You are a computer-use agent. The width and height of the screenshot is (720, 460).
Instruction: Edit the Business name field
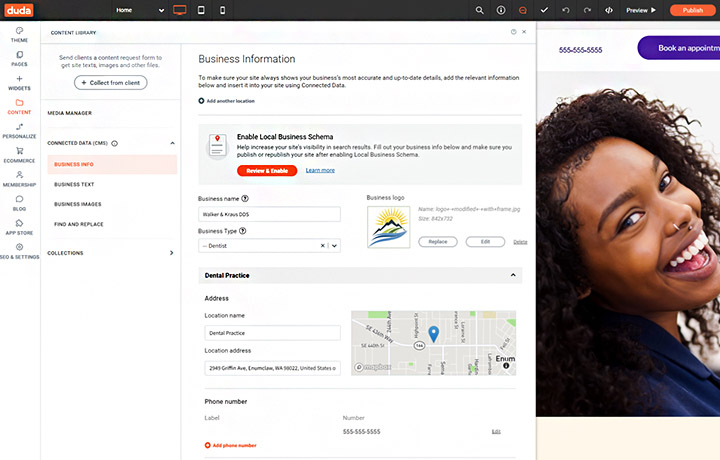270,214
